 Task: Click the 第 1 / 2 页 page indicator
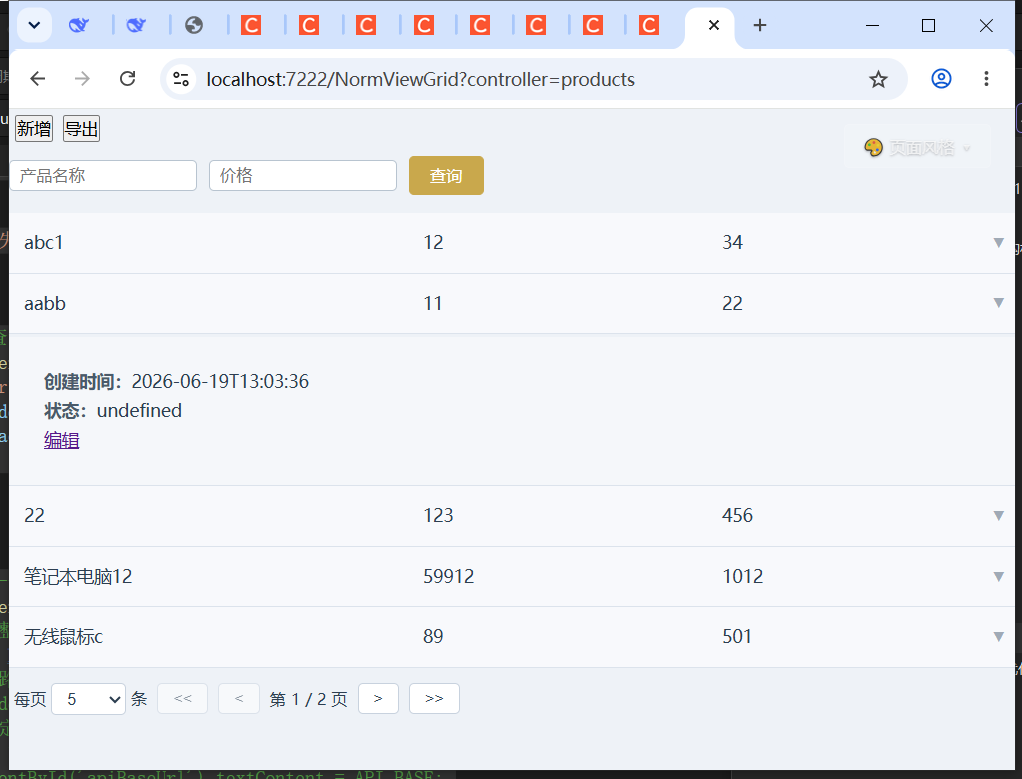tap(308, 699)
